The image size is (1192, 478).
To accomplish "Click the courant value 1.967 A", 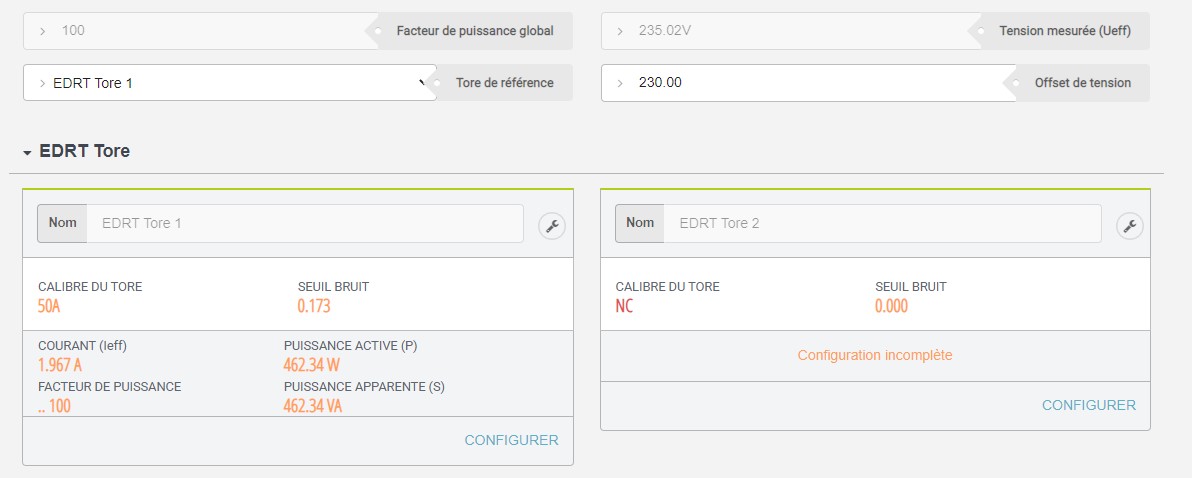I will (60, 364).
